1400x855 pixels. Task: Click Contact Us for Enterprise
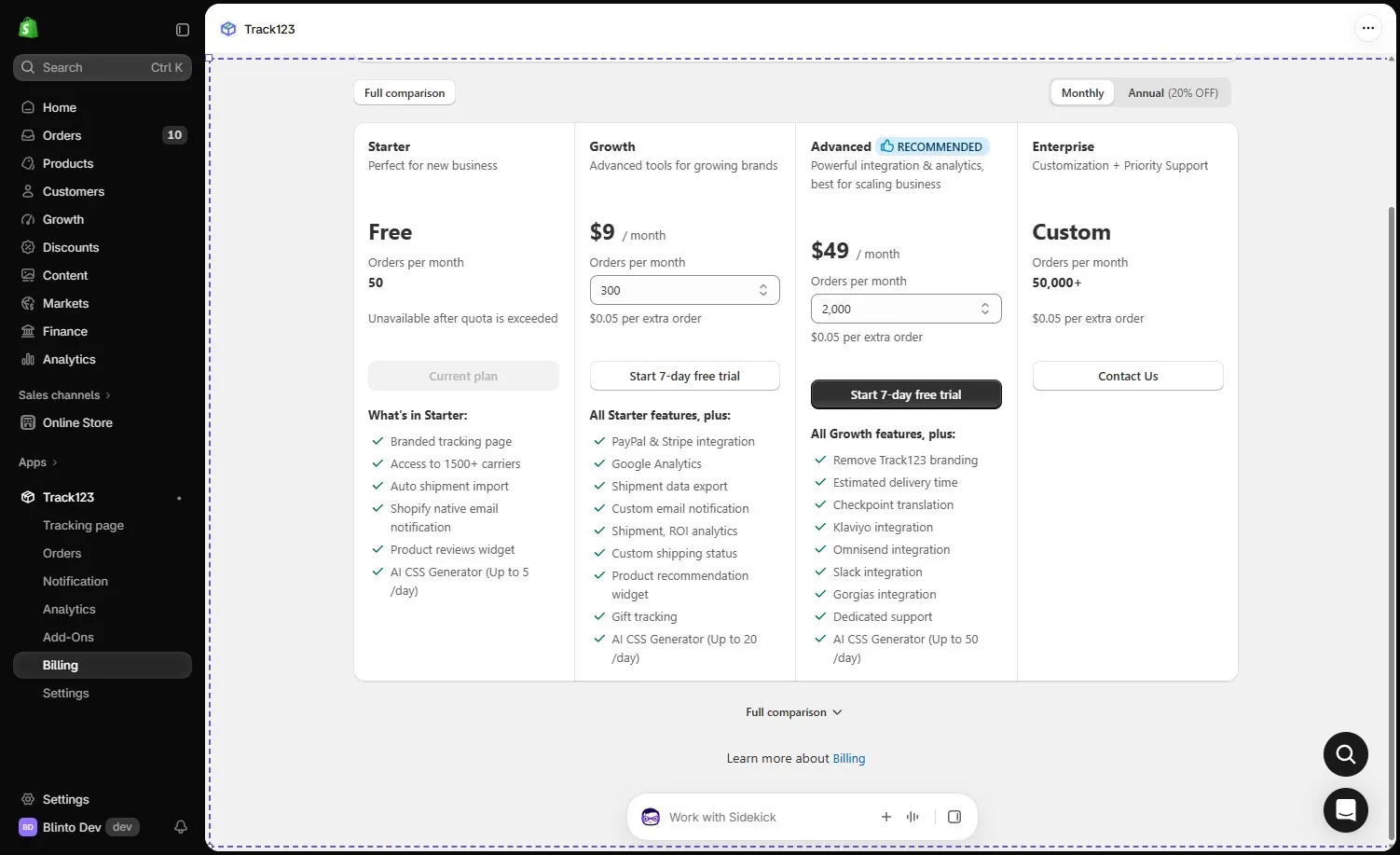coord(1128,376)
